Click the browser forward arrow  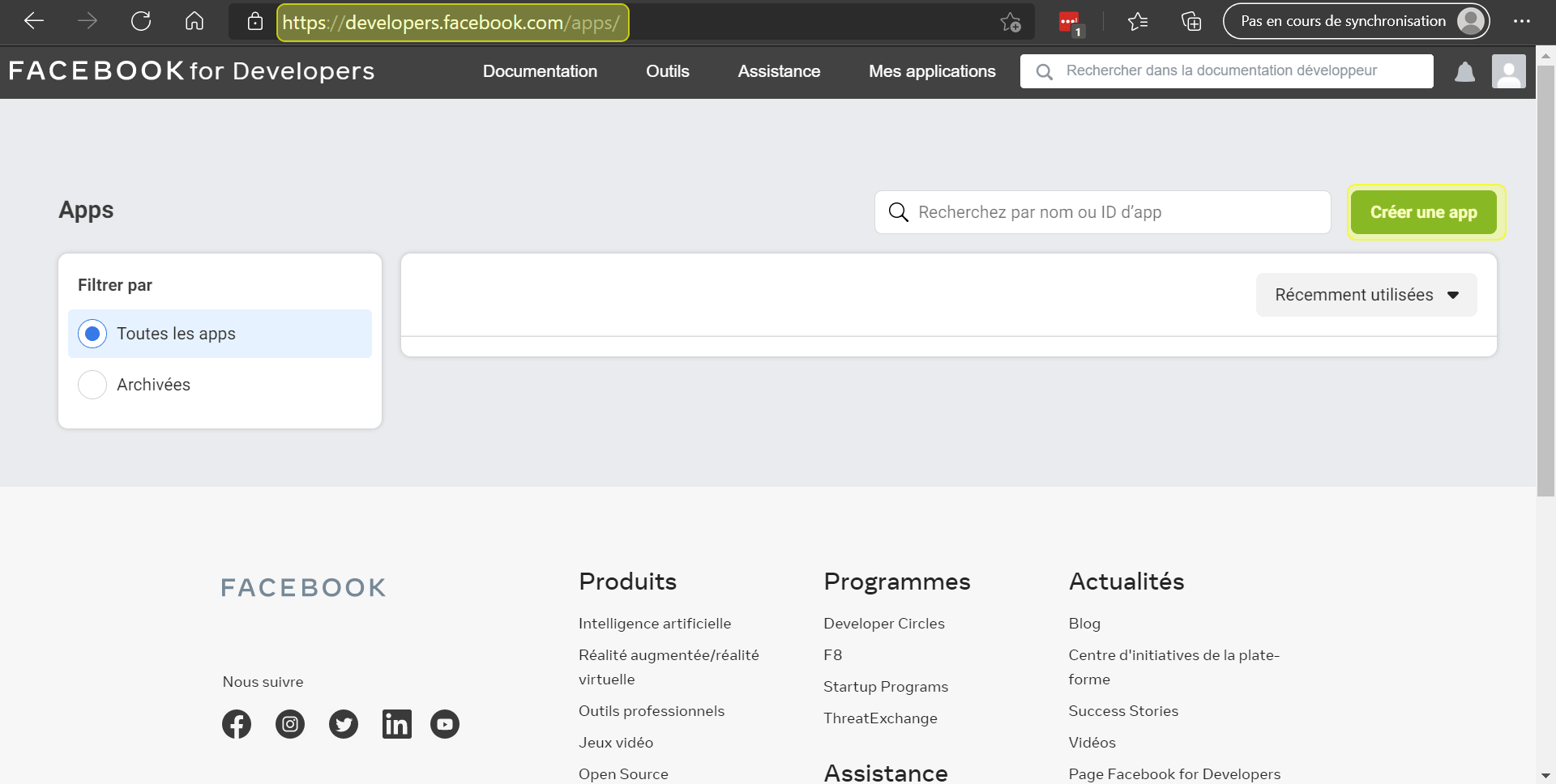click(x=88, y=22)
